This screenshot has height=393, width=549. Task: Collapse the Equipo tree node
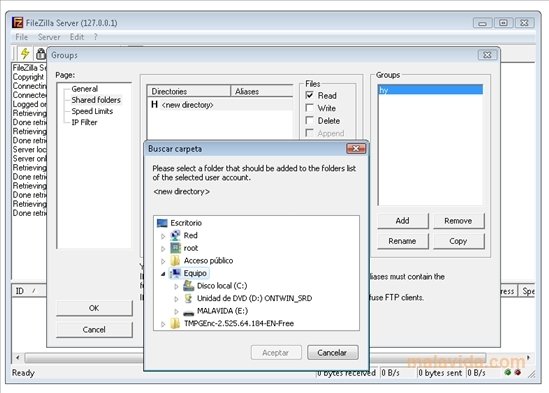[163, 274]
